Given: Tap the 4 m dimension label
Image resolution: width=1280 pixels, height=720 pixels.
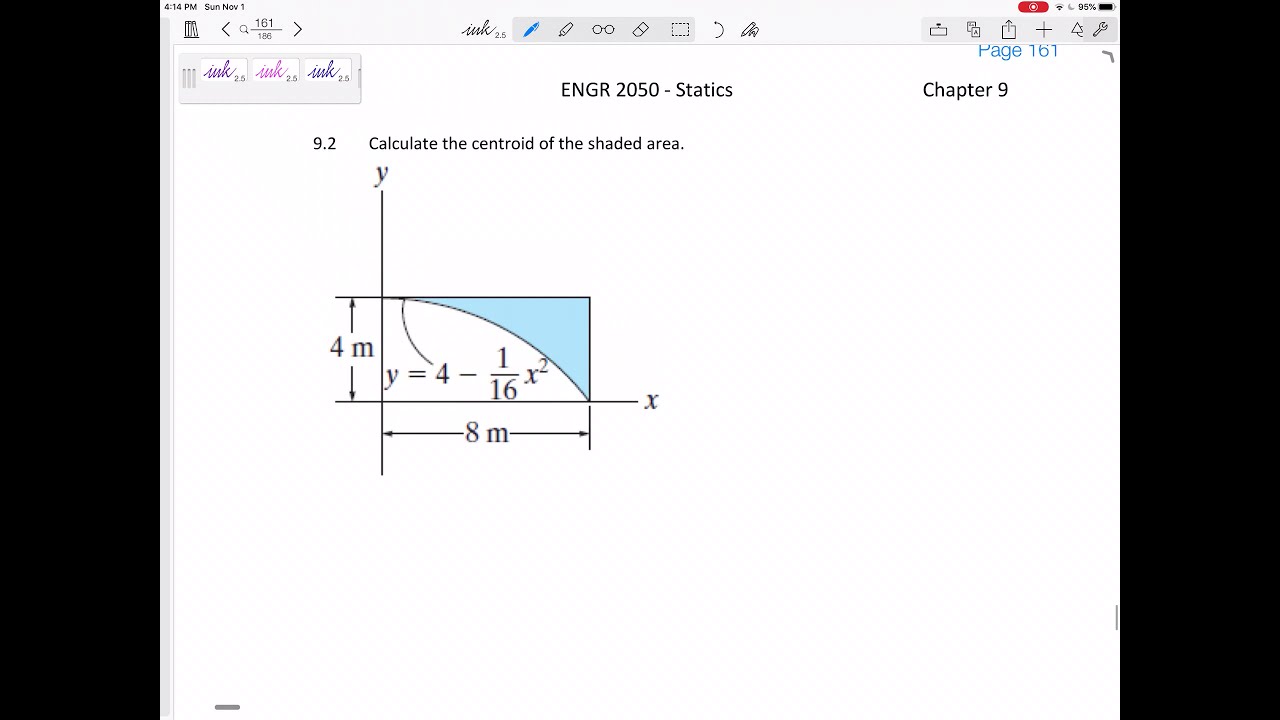Looking at the screenshot, I should [x=352, y=347].
